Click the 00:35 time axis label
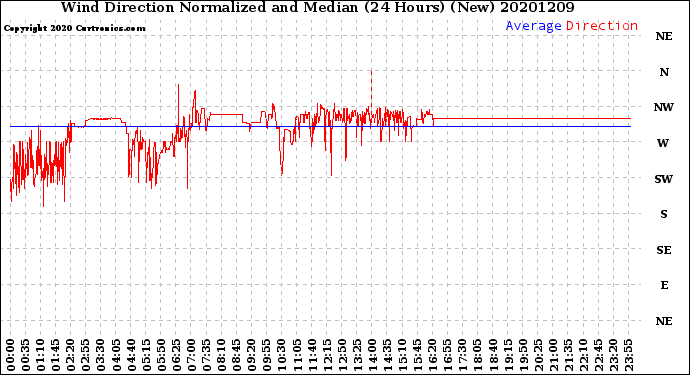The width and height of the screenshot is (690, 375). click(x=26, y=355)
